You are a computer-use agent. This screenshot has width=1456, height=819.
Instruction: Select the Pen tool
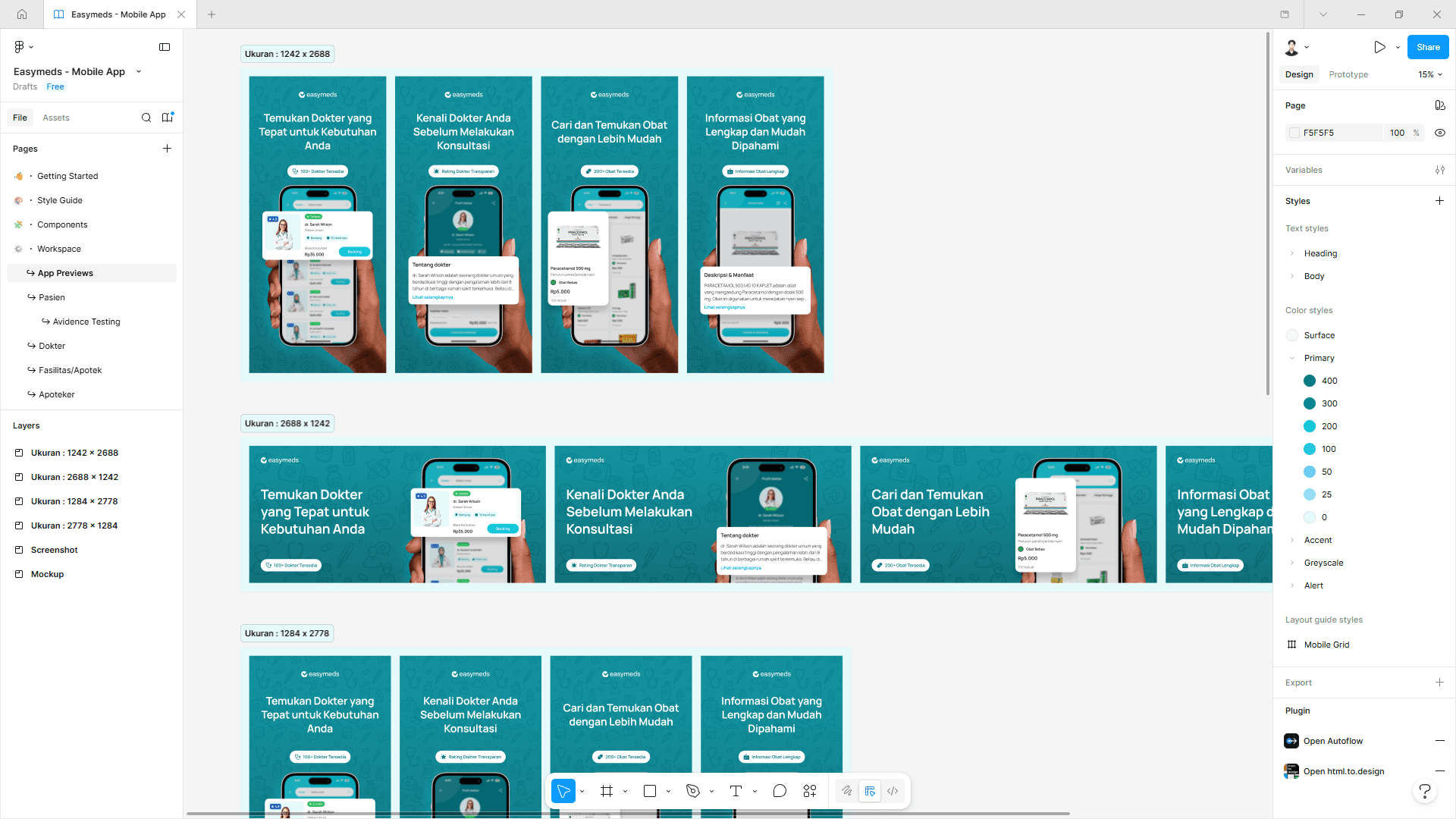pos(692,791)
